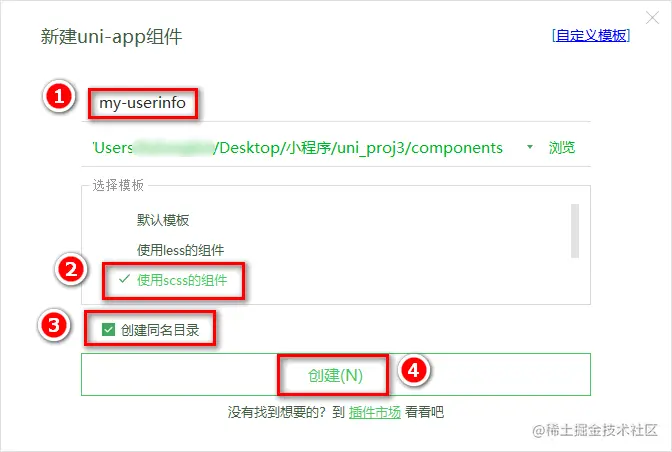Screen dimensions: 672x452
Task: Click the 浏览 browse button
Action: pos(562,148)
